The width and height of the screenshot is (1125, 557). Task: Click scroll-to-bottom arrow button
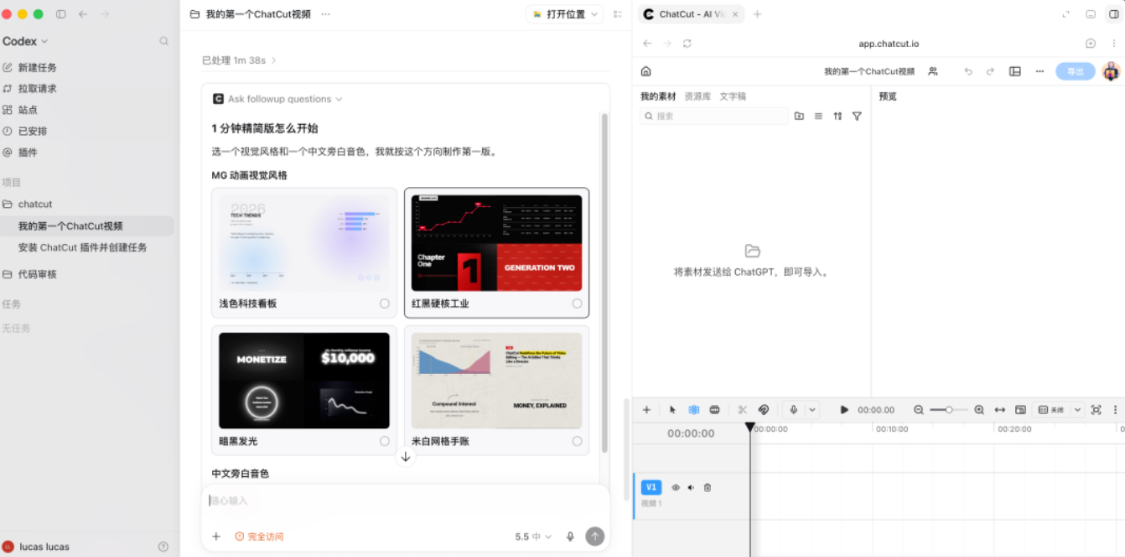[x=405, y=457]
